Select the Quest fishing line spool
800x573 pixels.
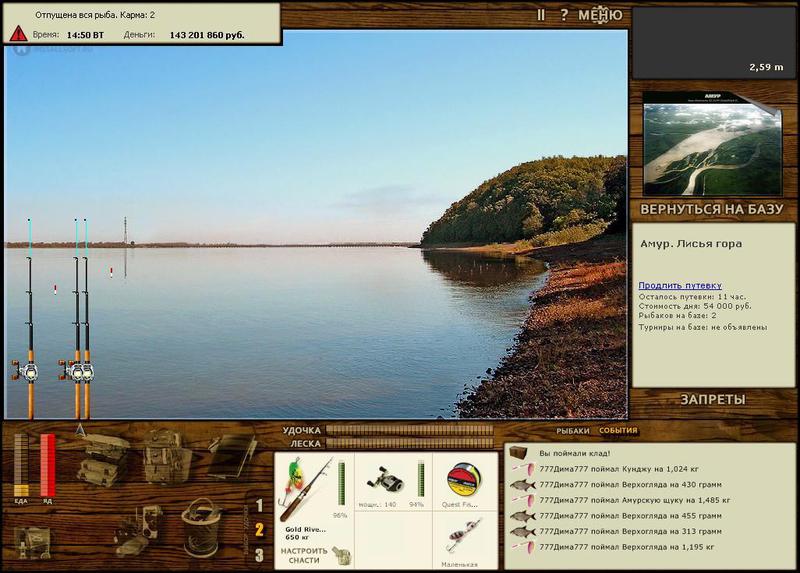coord(464,478)
